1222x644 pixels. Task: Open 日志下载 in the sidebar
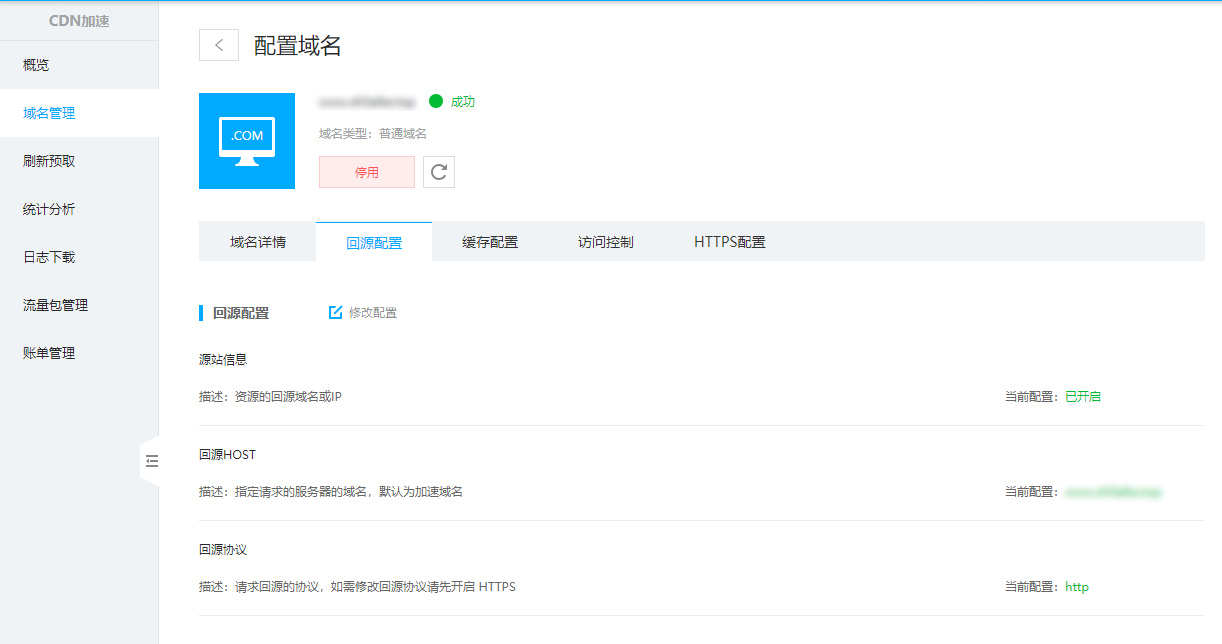pos(49,257)
